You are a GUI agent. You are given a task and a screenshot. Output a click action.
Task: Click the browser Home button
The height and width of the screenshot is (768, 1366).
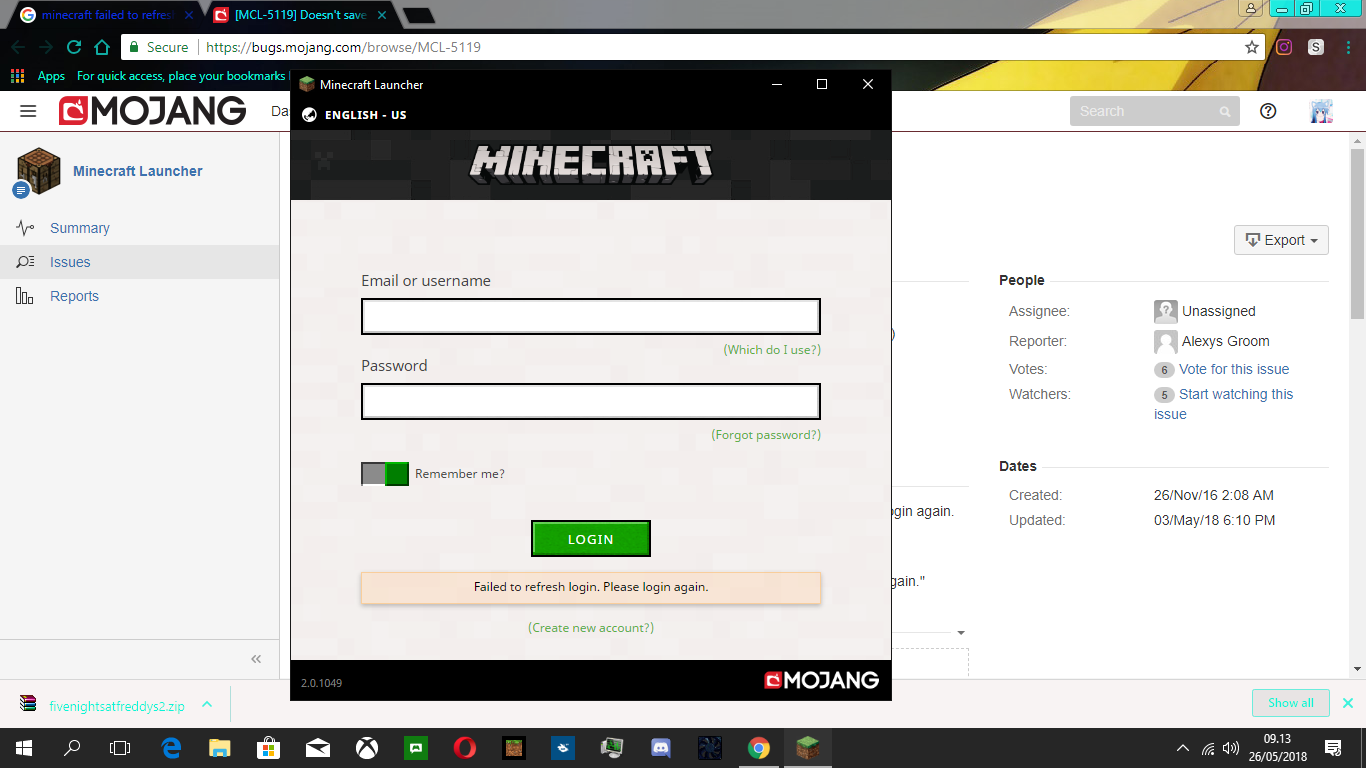(101, 47)
